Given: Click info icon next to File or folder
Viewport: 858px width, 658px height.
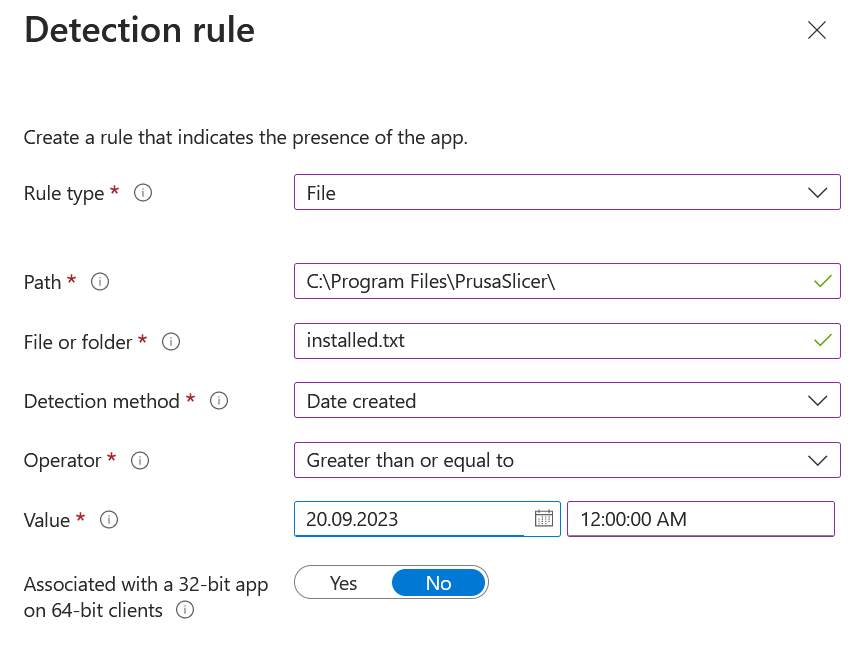Looking at the screenshot, I should tap(171, 342).
